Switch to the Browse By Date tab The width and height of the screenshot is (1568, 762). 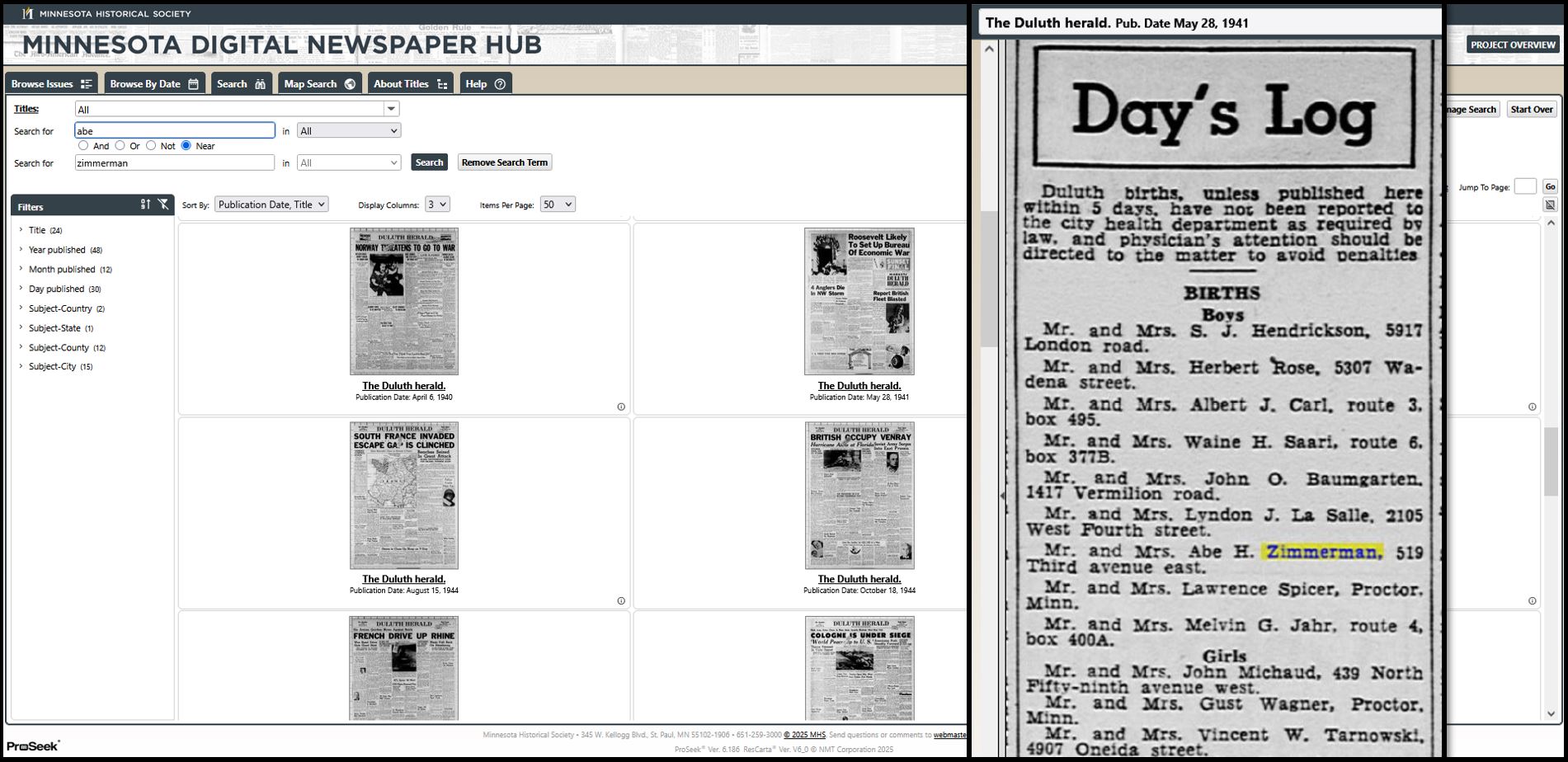(x=154, y=84)
